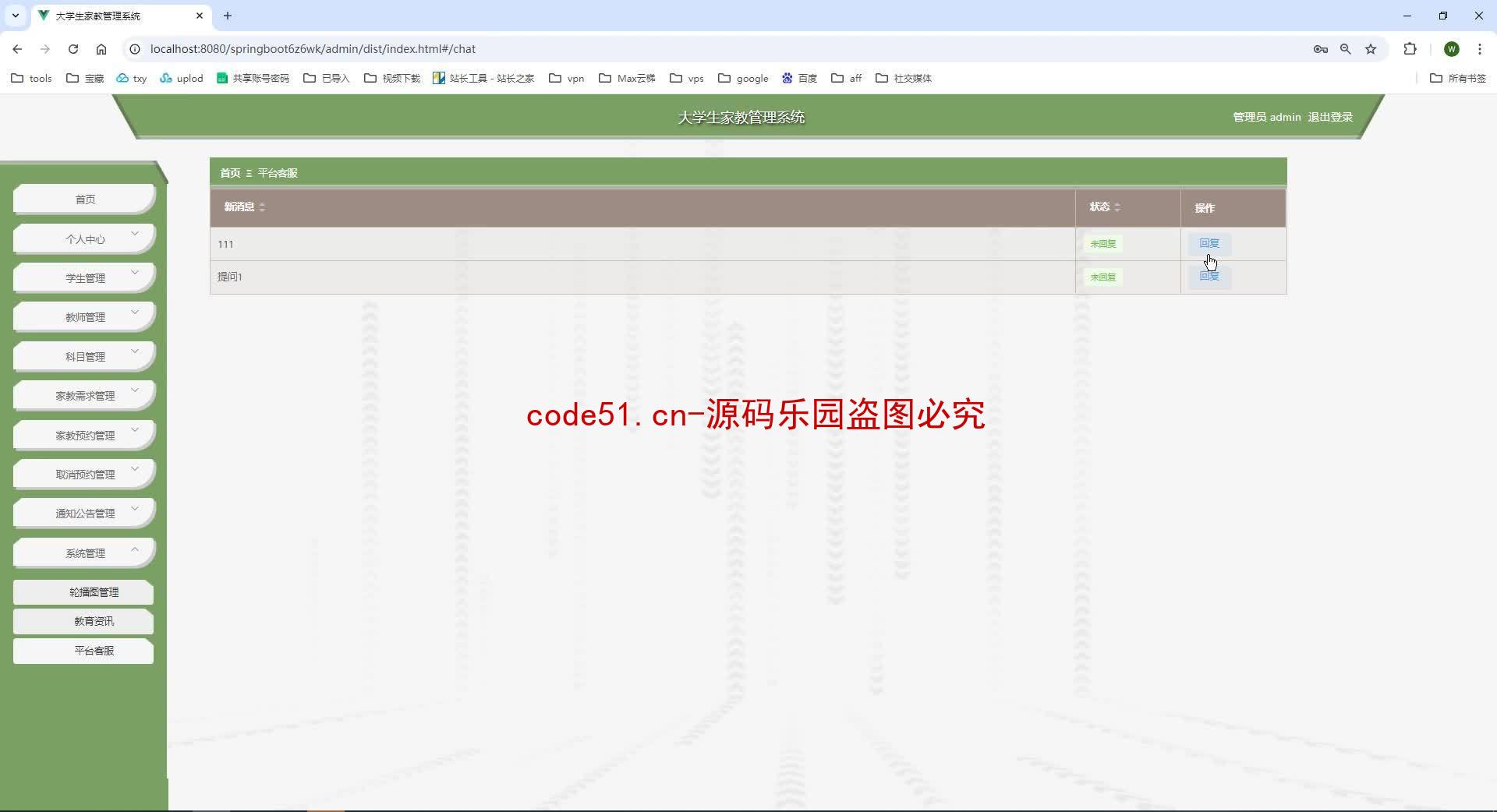The height and width of the screenshot is (812, 1497).
Task: Expand the 通知公告管理 menu
Action: 84,513
